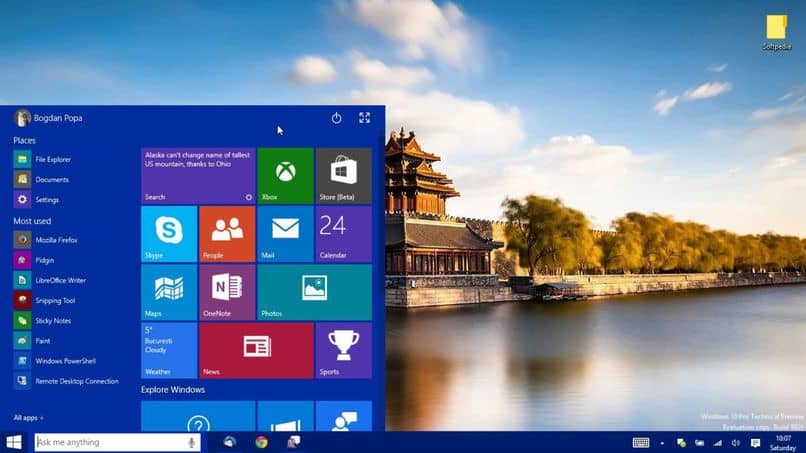Open network signal icon in tray
806x453 pixels.
pyautogui.click(x=718, y=443)
